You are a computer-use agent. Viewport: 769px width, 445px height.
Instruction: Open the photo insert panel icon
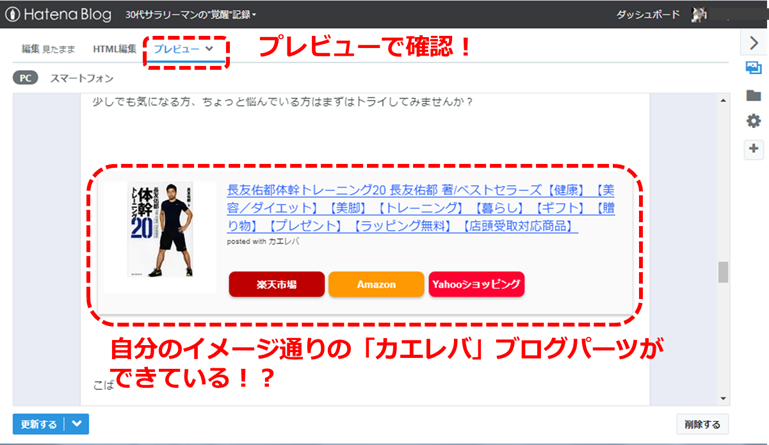point(754,68)
